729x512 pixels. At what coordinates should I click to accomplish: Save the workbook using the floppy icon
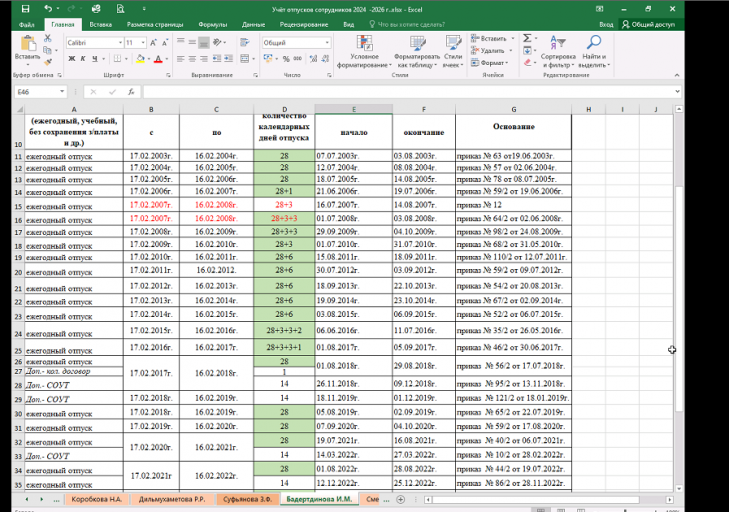tap(26, 9)
